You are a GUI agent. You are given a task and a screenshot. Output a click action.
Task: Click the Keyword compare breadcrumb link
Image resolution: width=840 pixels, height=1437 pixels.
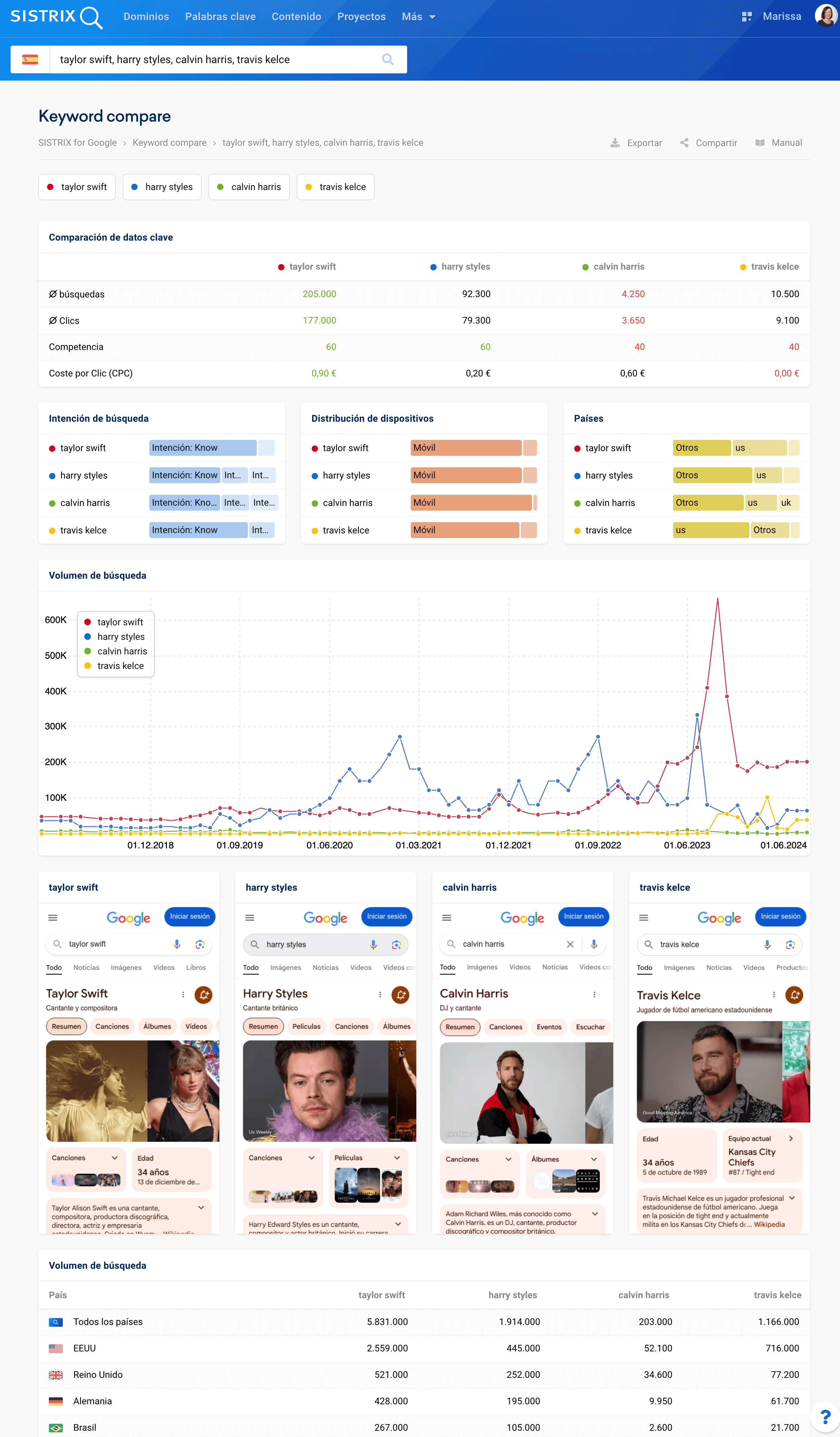(170, 142)
